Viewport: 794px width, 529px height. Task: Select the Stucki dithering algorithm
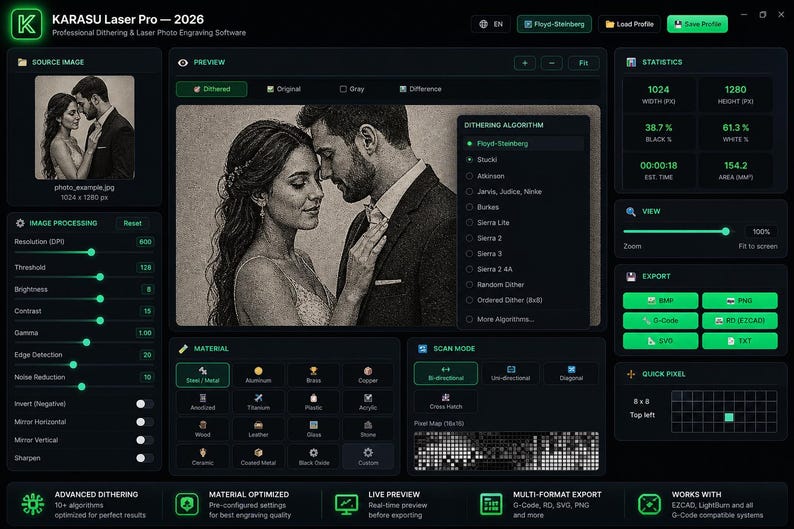tap(524, 159)
